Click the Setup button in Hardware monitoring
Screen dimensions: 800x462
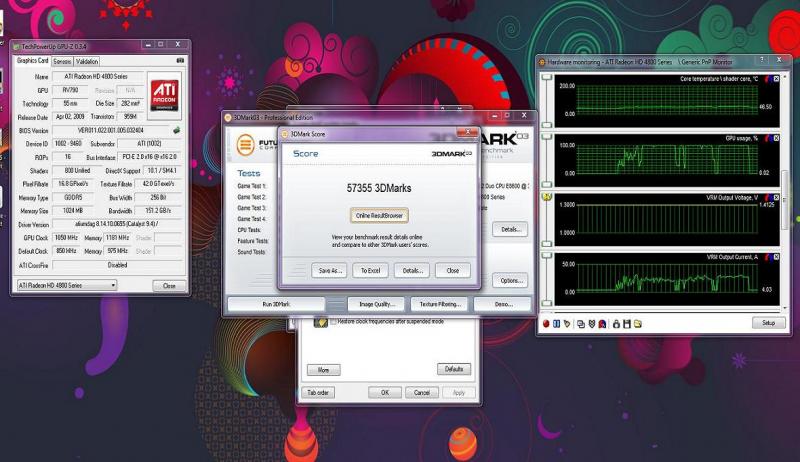coord(768,323)
